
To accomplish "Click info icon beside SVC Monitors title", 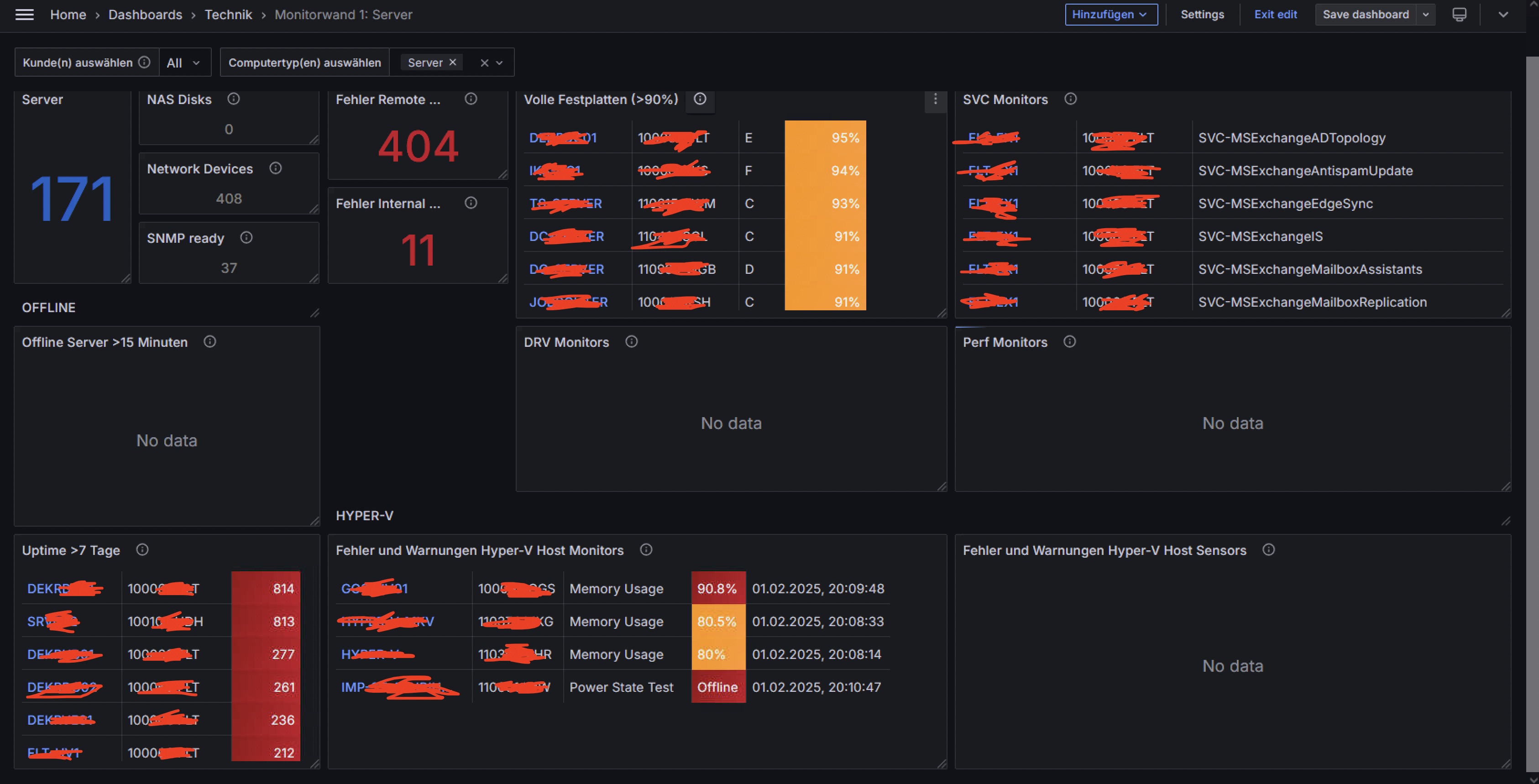I will [1070, 99].
